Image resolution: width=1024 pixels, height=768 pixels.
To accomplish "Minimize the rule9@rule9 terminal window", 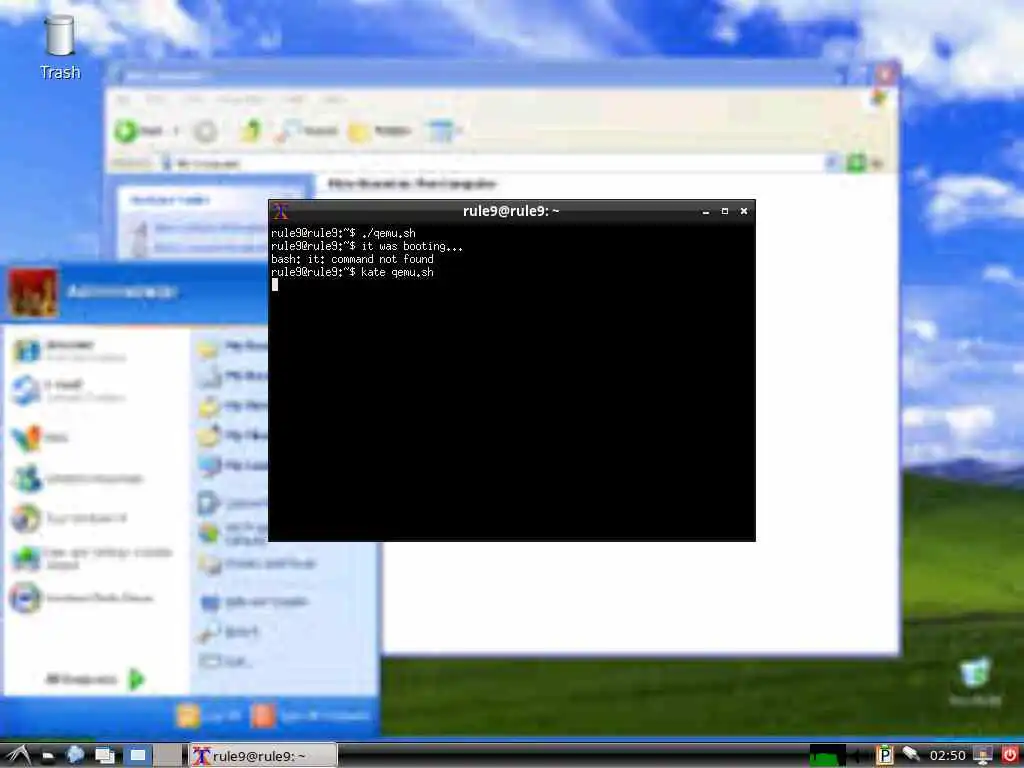I will point(705,212).
